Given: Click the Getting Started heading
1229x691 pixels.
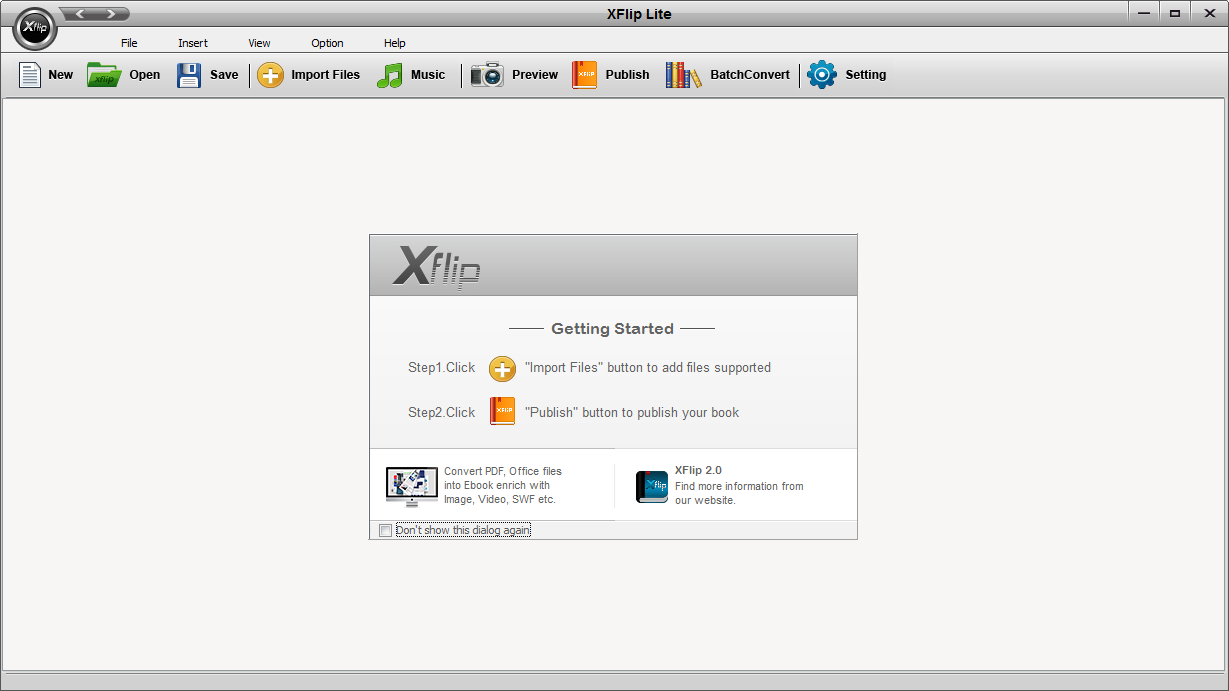Looking at the screenshot, I should pos(612,328).
